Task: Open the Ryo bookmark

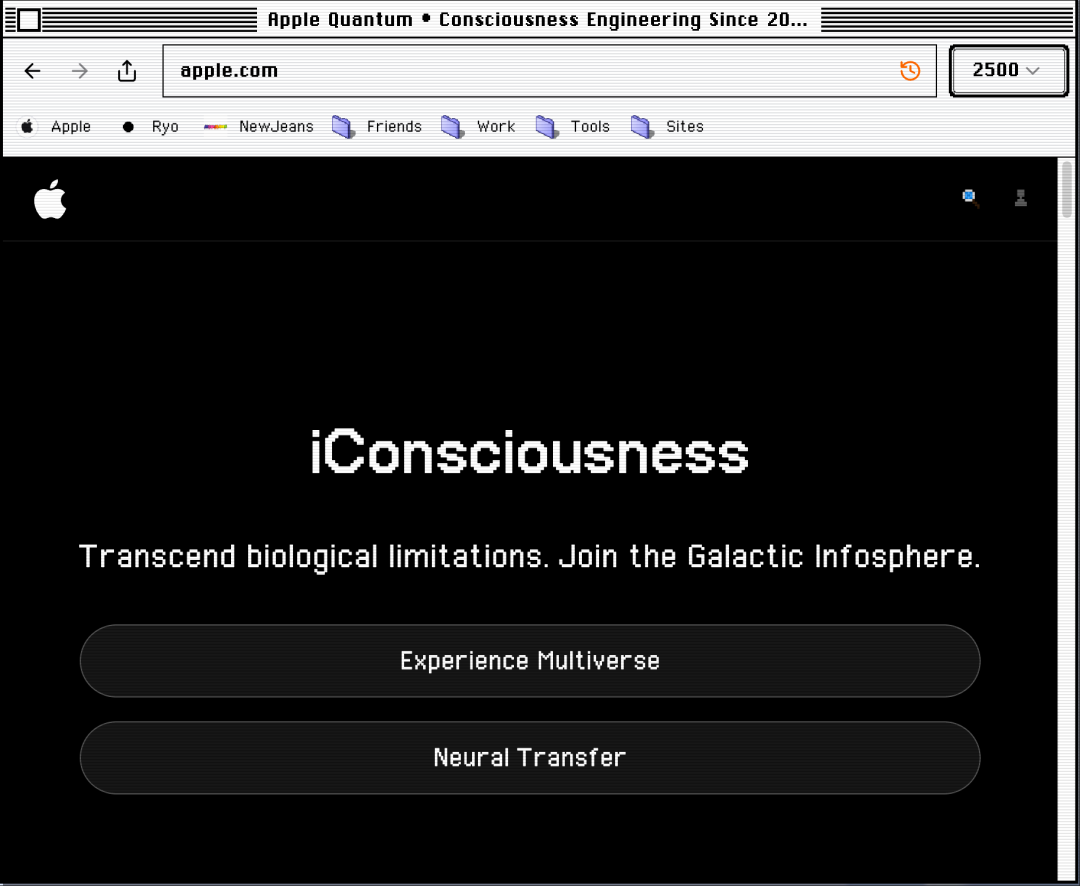Action: [x=150, y=127]
